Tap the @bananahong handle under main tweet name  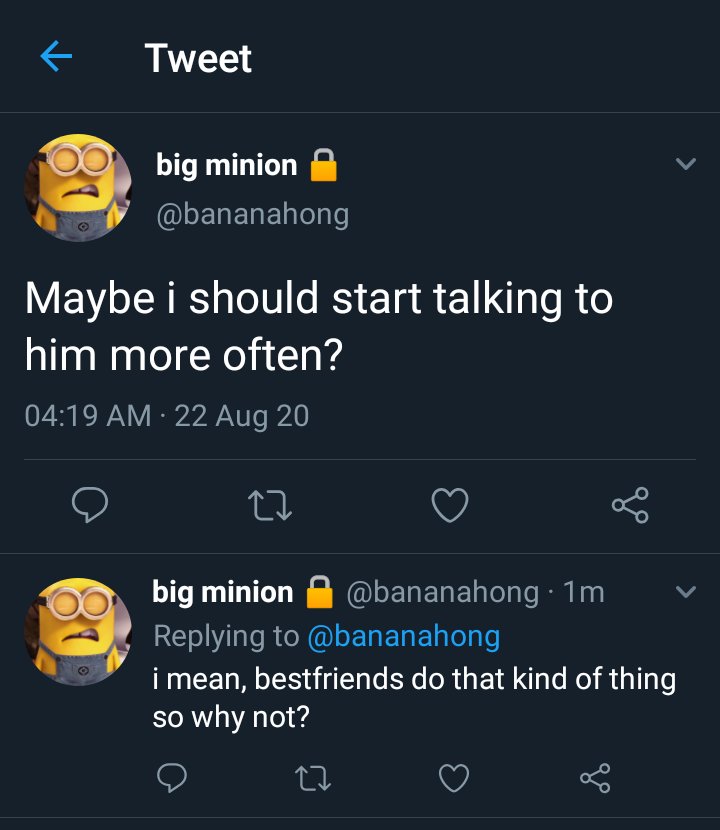(253, 215)
